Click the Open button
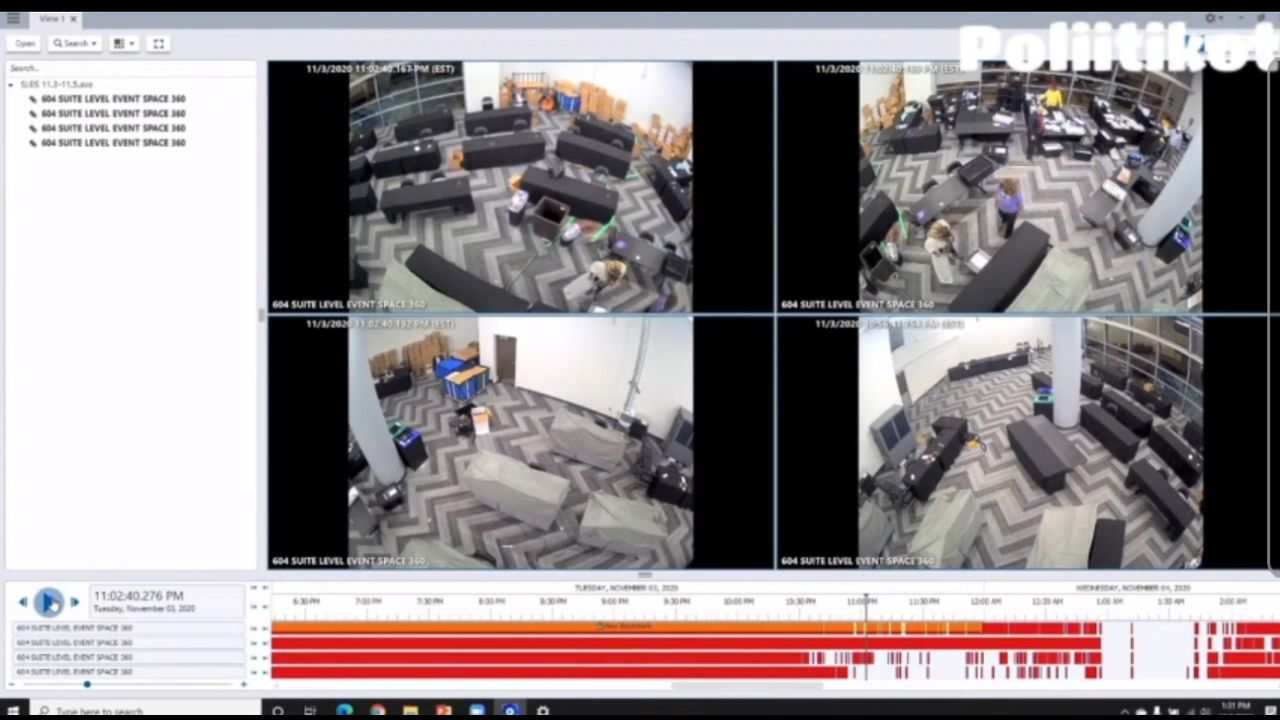1280x720 pixels. coord(24,44)
